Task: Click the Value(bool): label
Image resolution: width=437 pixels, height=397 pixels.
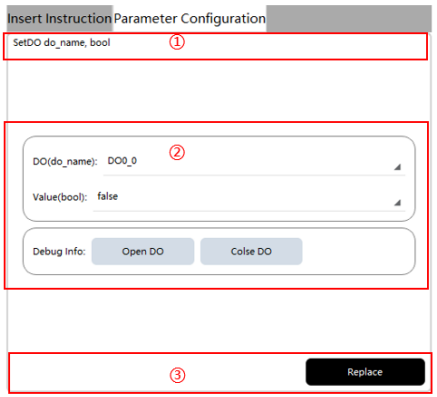Action: click(60, 197)
